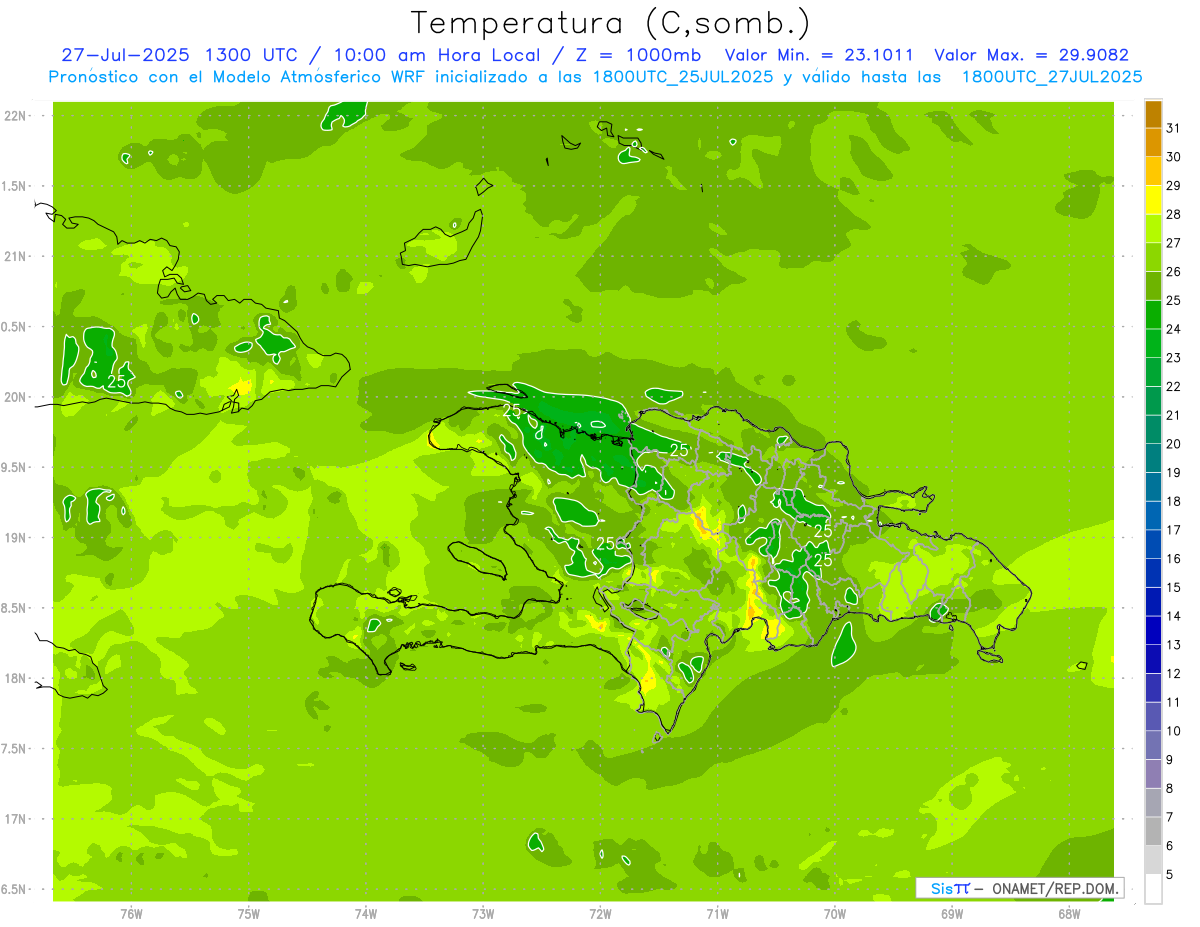
Task: Click the colorbar label 14
Action: coord(1174,616)
